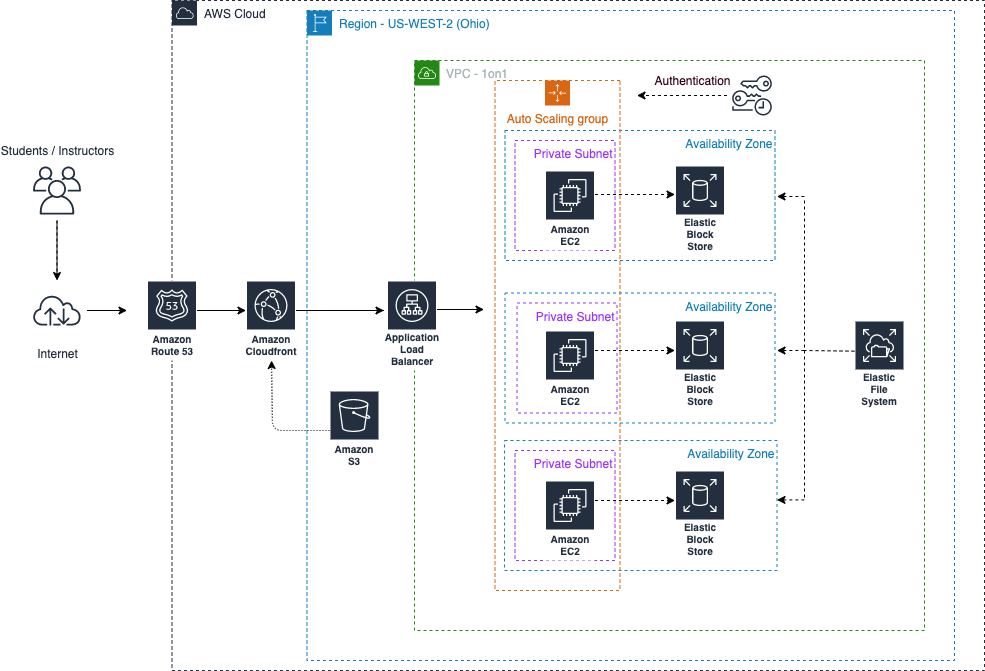Click the 'Amazon Cloudfront' caption
Screen dimensions: 985x671
click(x=271, y=346)
